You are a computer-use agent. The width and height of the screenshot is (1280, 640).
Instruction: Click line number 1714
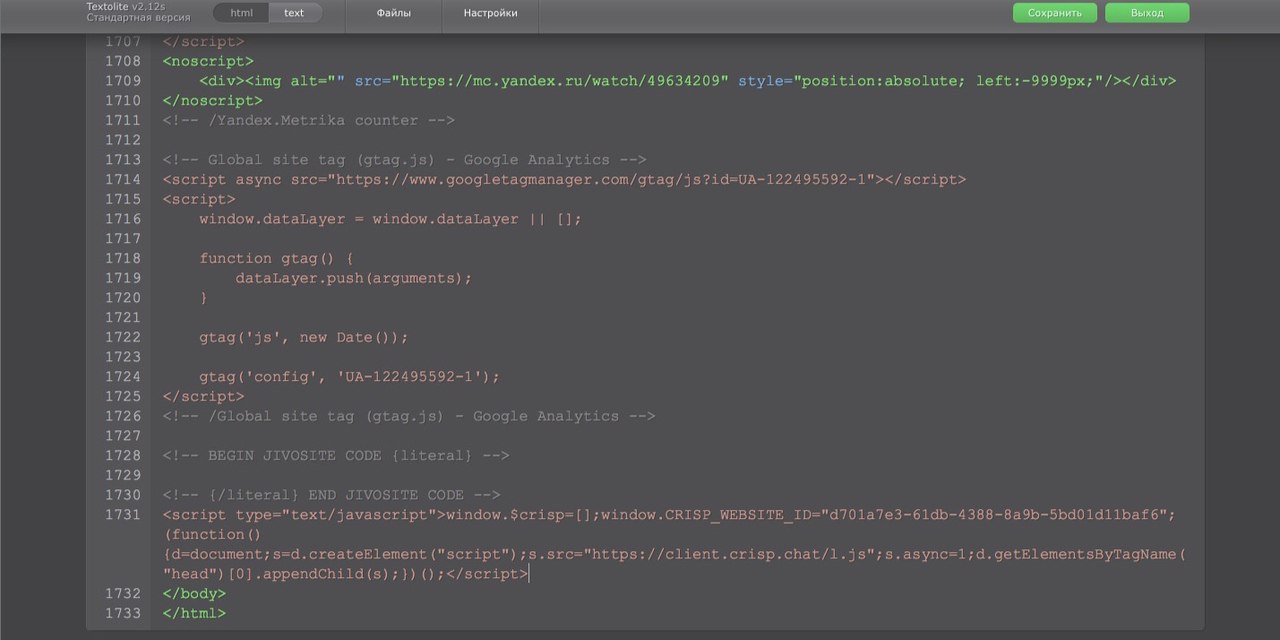tap(123, 180)
